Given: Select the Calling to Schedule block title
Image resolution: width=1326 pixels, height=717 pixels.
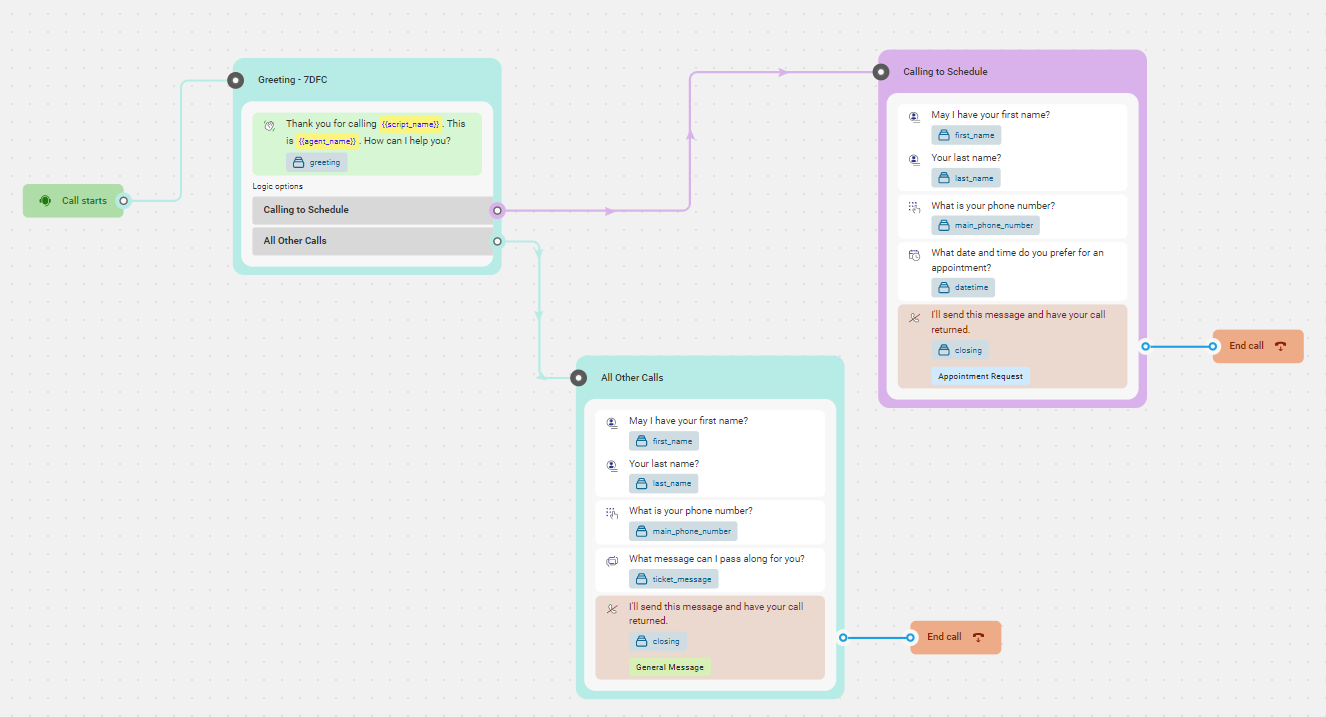Looking at the screenshot, I should [x=945, y=72].
